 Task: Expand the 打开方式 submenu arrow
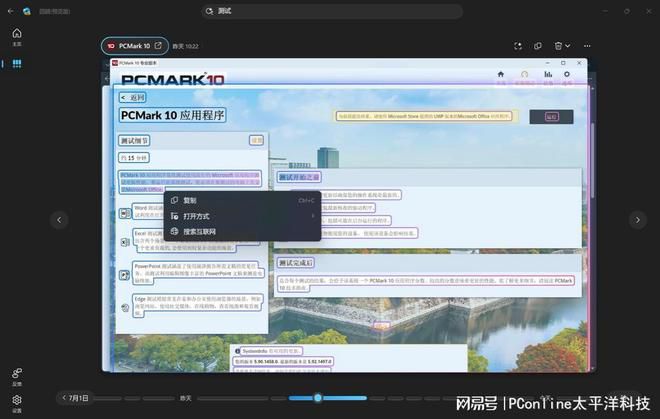point(313,216)
